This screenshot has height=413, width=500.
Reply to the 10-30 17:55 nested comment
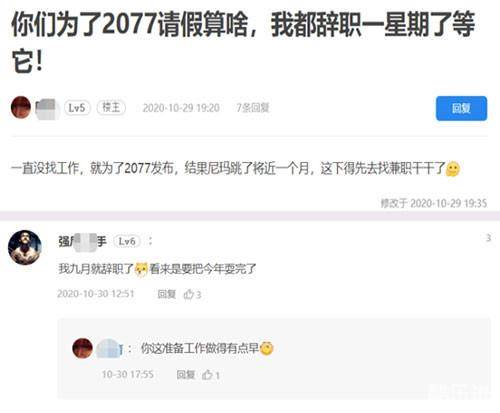click(x=186, y=375)
